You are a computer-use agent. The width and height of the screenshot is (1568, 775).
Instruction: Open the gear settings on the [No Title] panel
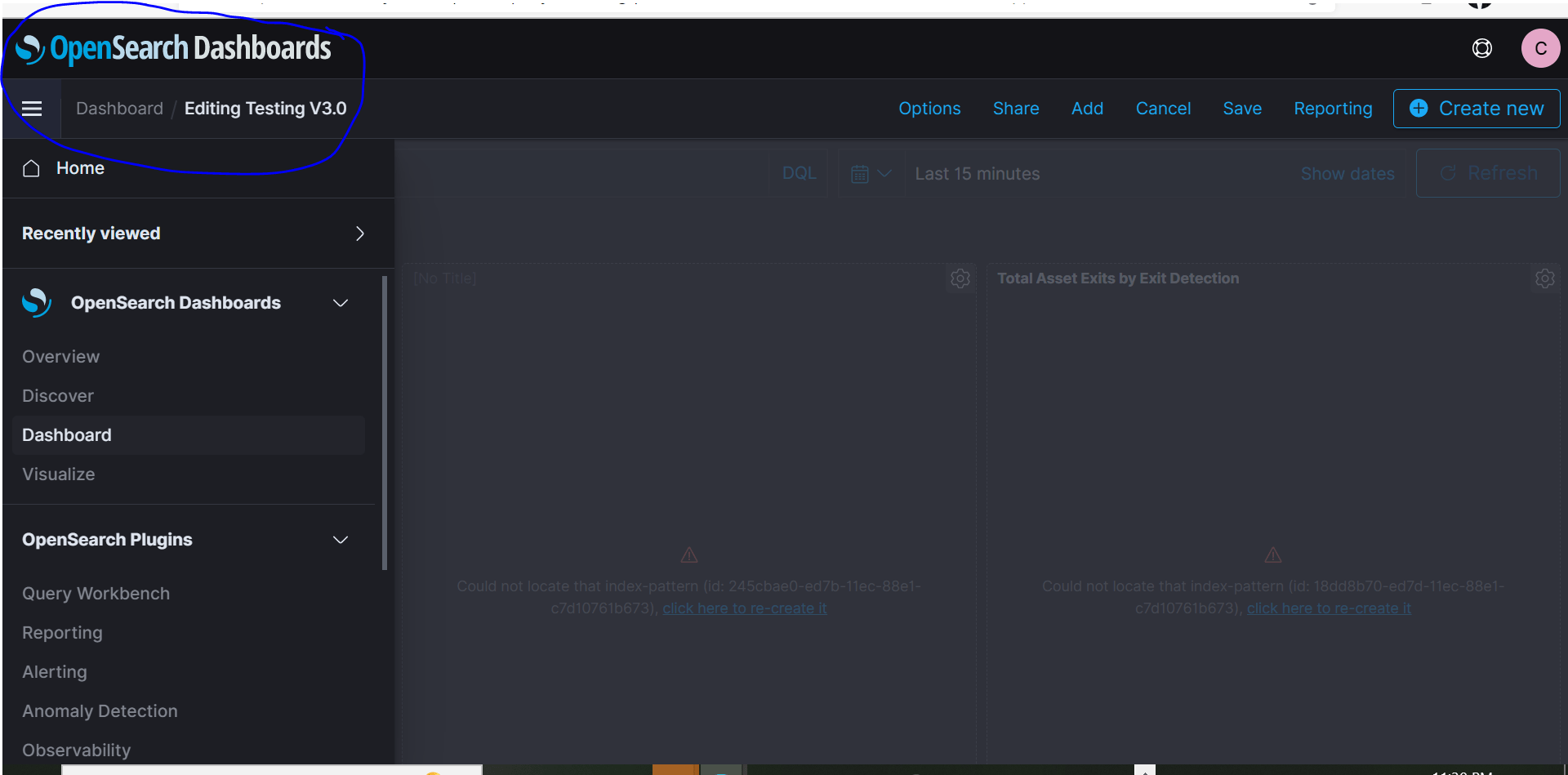point(960,278)
